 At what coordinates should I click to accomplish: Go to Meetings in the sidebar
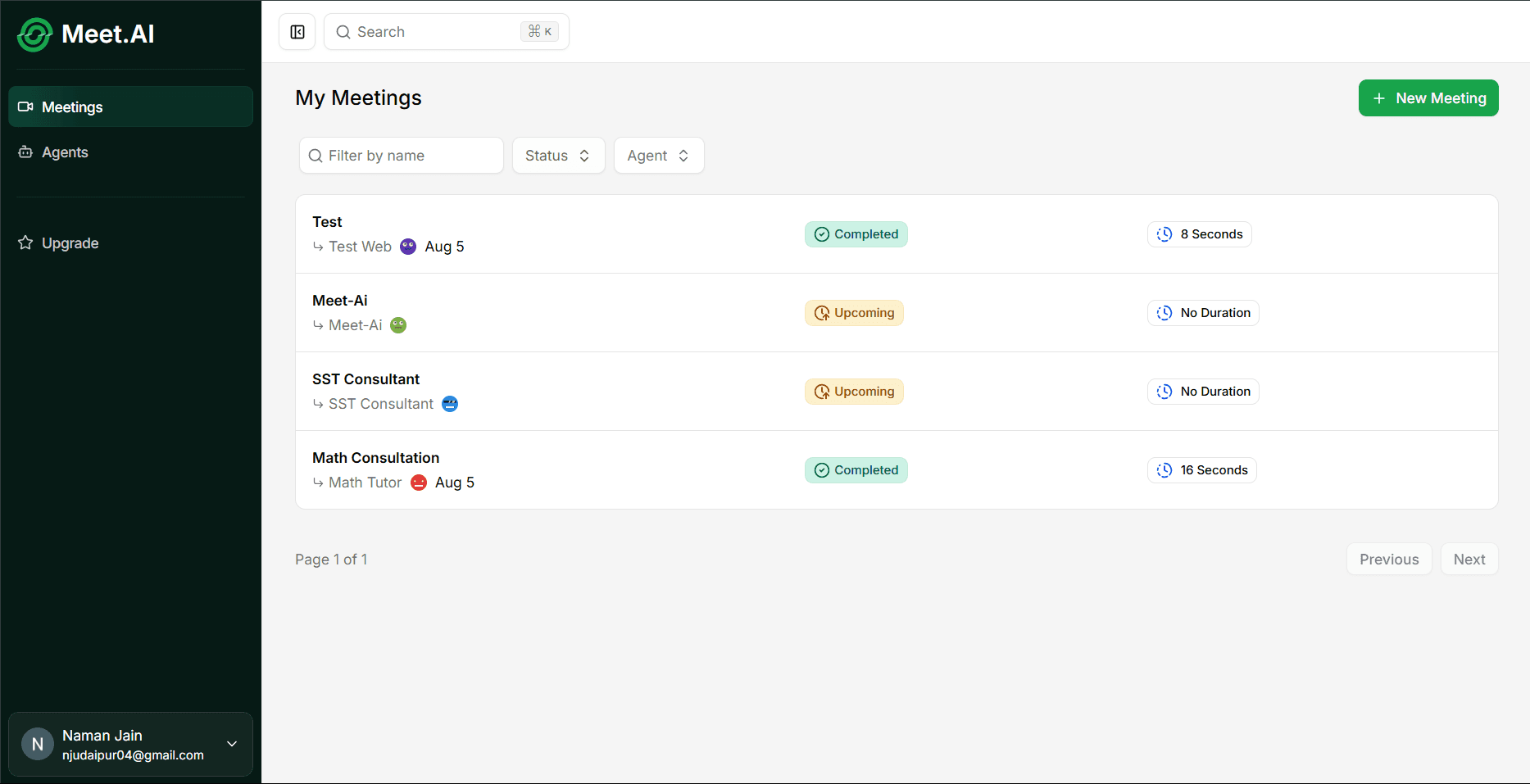point(130,106)
